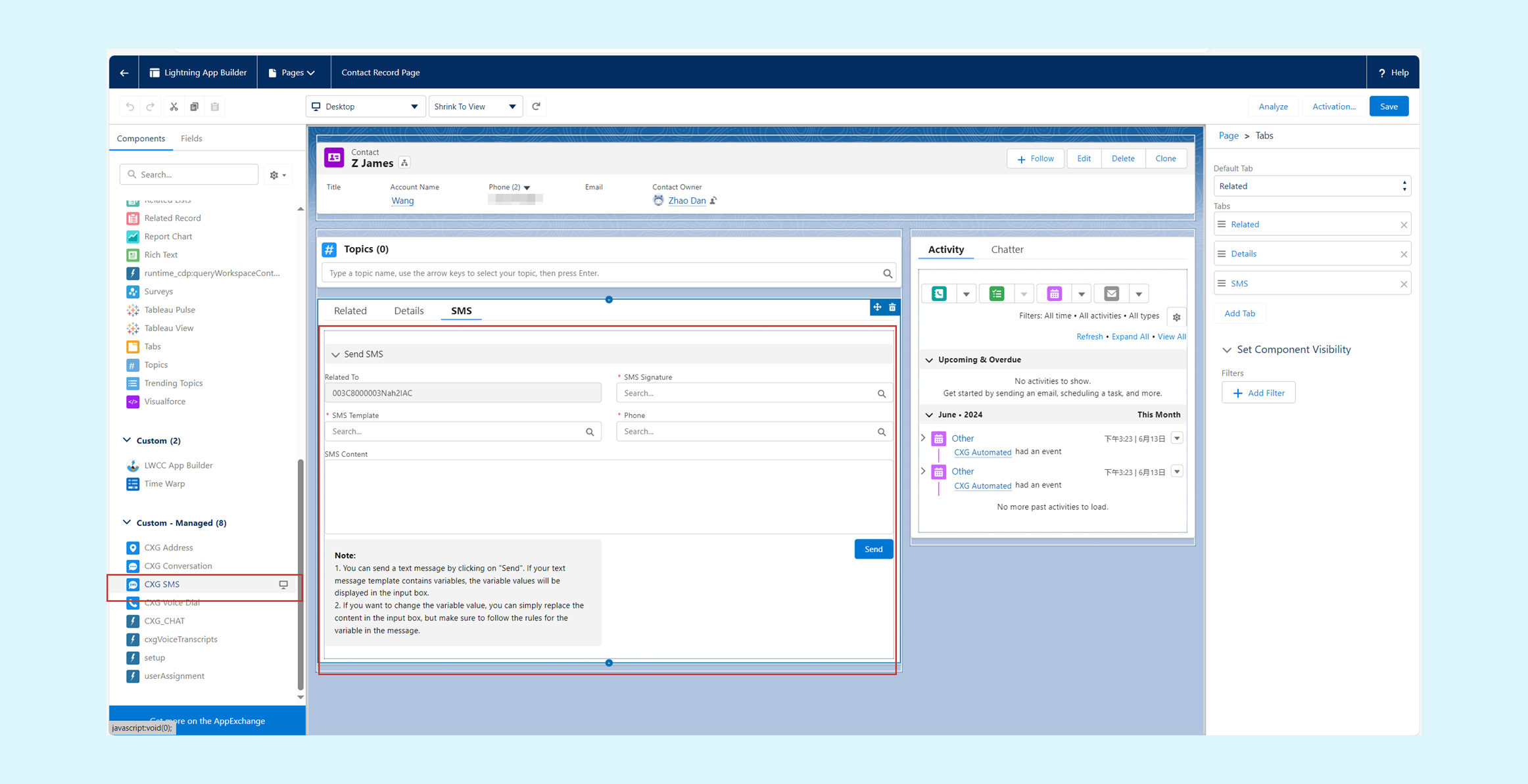Select the Rich Text component
The image size is (1528, 784).
pos(161,255)
